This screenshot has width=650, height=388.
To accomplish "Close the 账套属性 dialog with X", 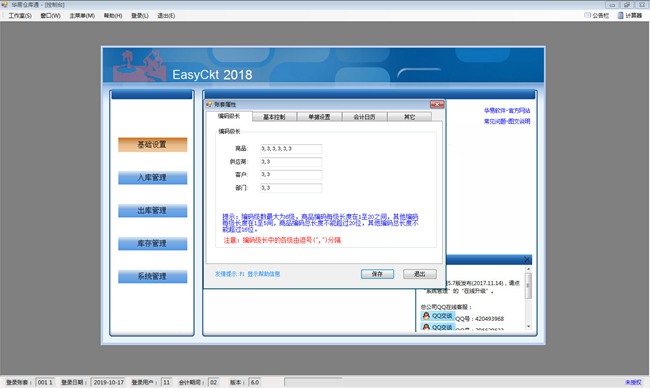I will point(437,104).
